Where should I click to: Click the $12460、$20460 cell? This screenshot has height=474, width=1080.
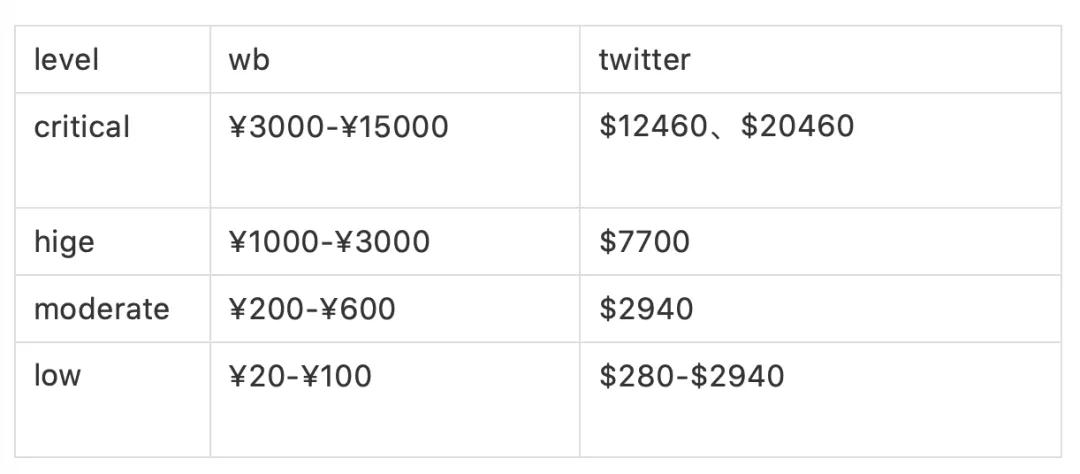pos(726,126)
